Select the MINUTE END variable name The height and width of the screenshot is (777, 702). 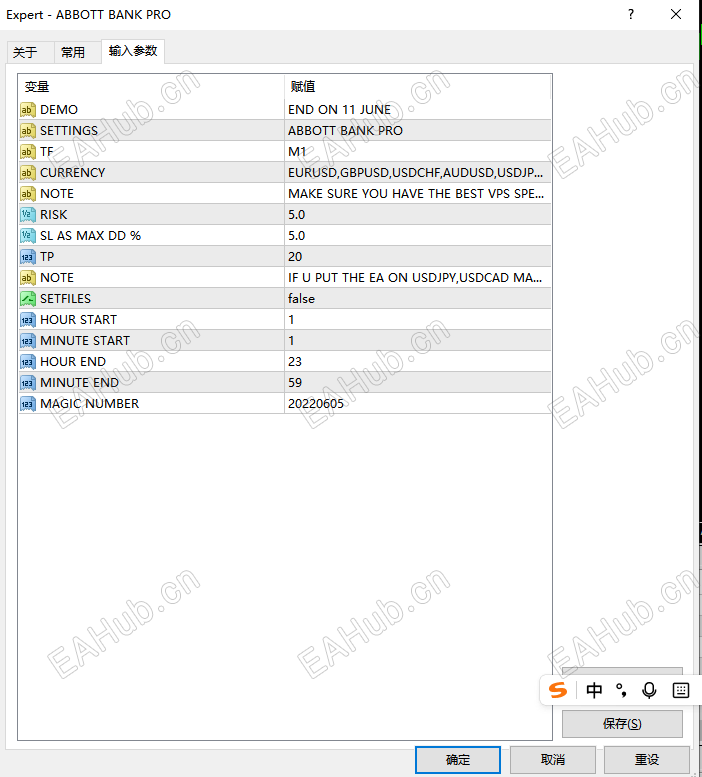79,383
